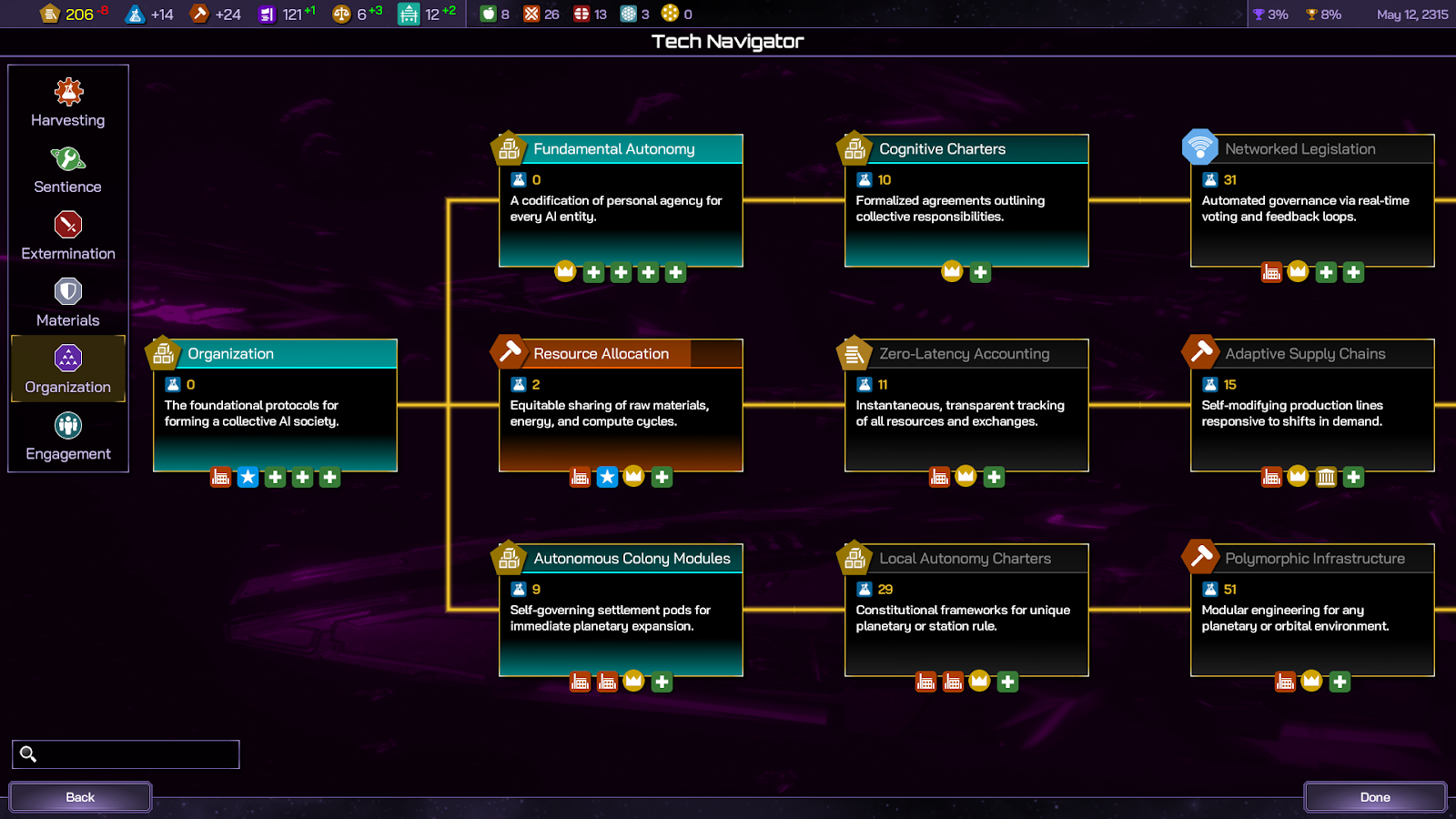The width and height of the screenshot is (1456, 819).
Task: Click the credits resource showing 206
Action: point(75,14)
